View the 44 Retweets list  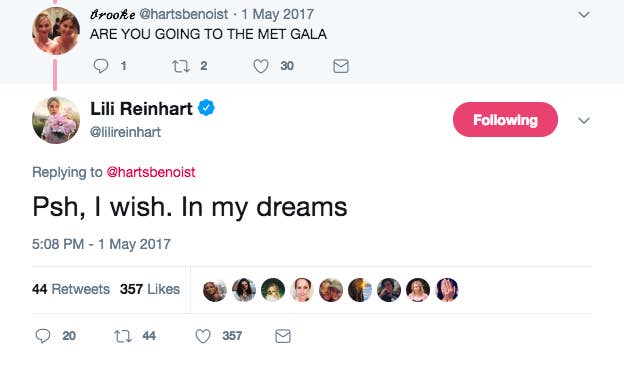pos(71,289)
